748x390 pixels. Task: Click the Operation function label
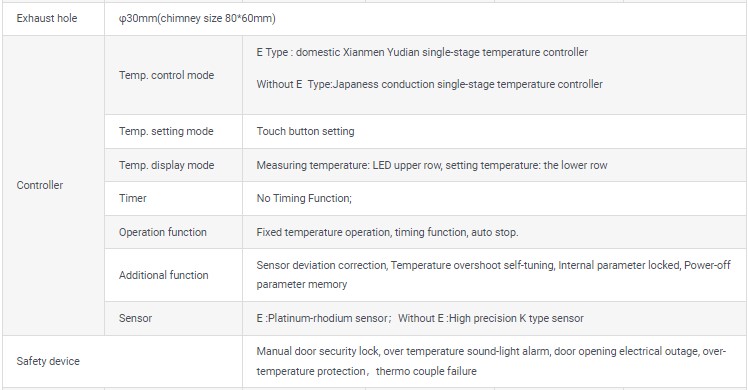click(x=163, y=232)
